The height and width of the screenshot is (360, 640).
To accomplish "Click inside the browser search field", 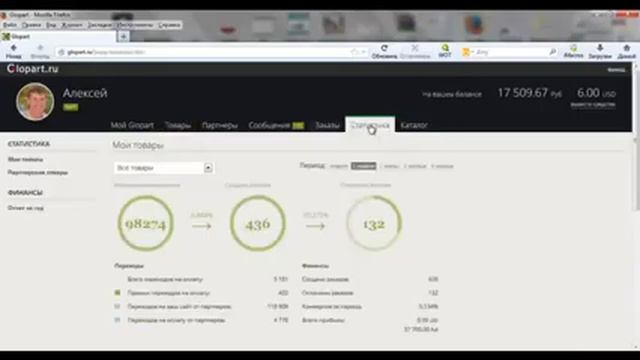I will click(x=509, y=52).
